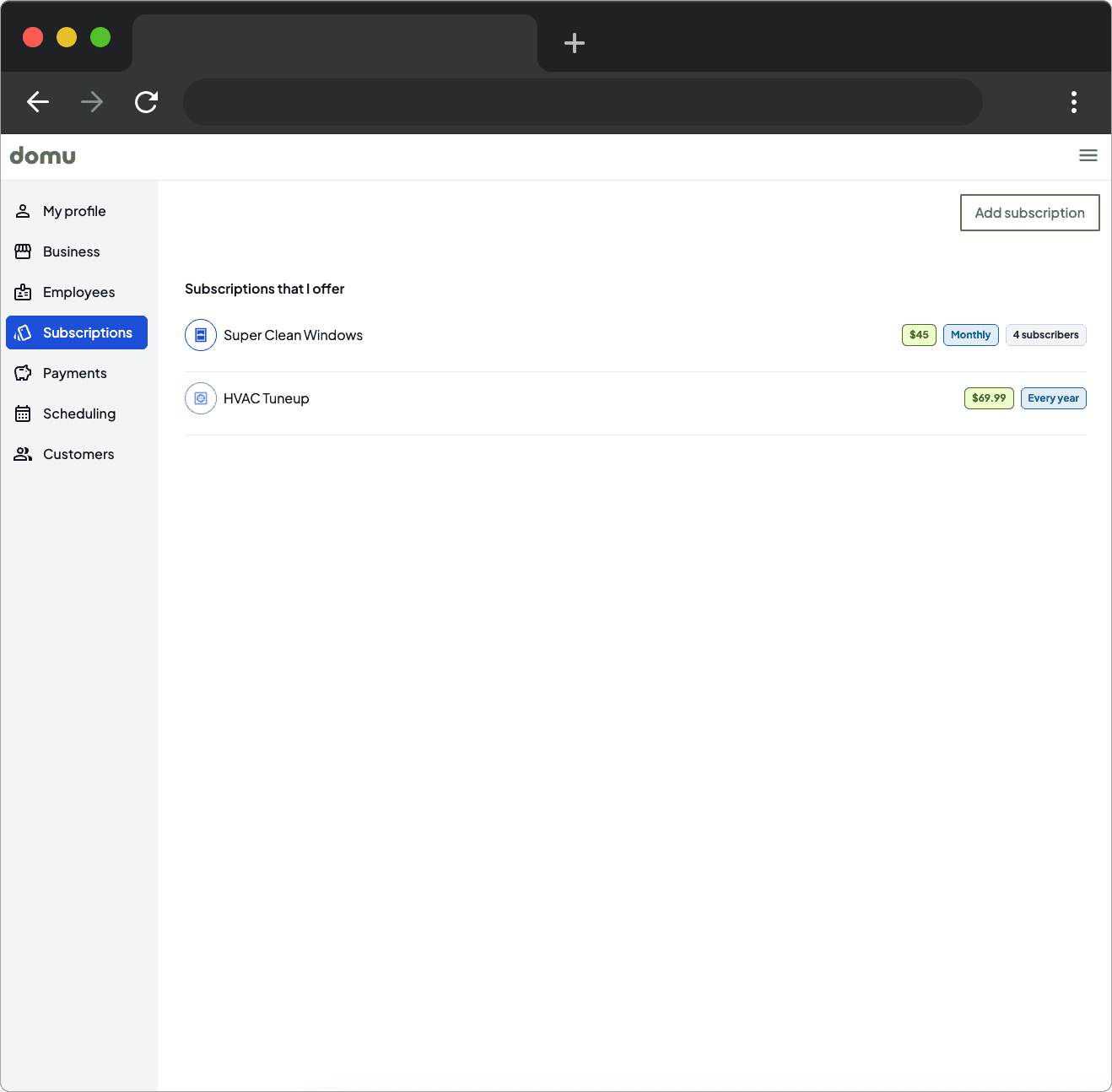This screenshot has width=1112, height=1092.
Task: Open My profile in the sidebar
Action: coord(77,211)
